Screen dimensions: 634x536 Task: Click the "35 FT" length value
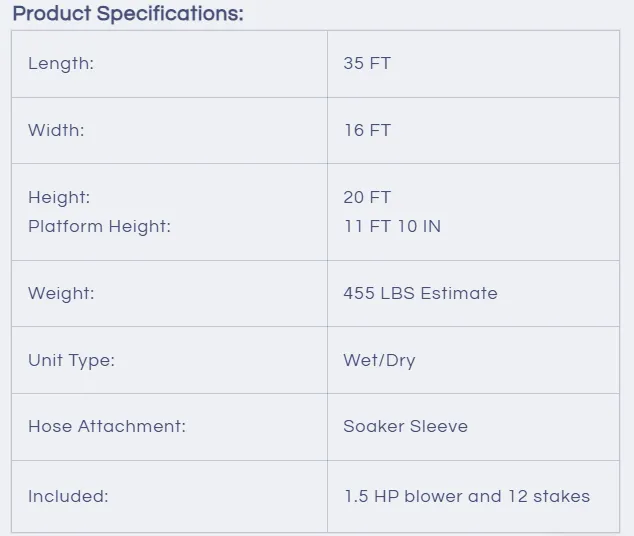pyautogui.click(x=367, y=63)
